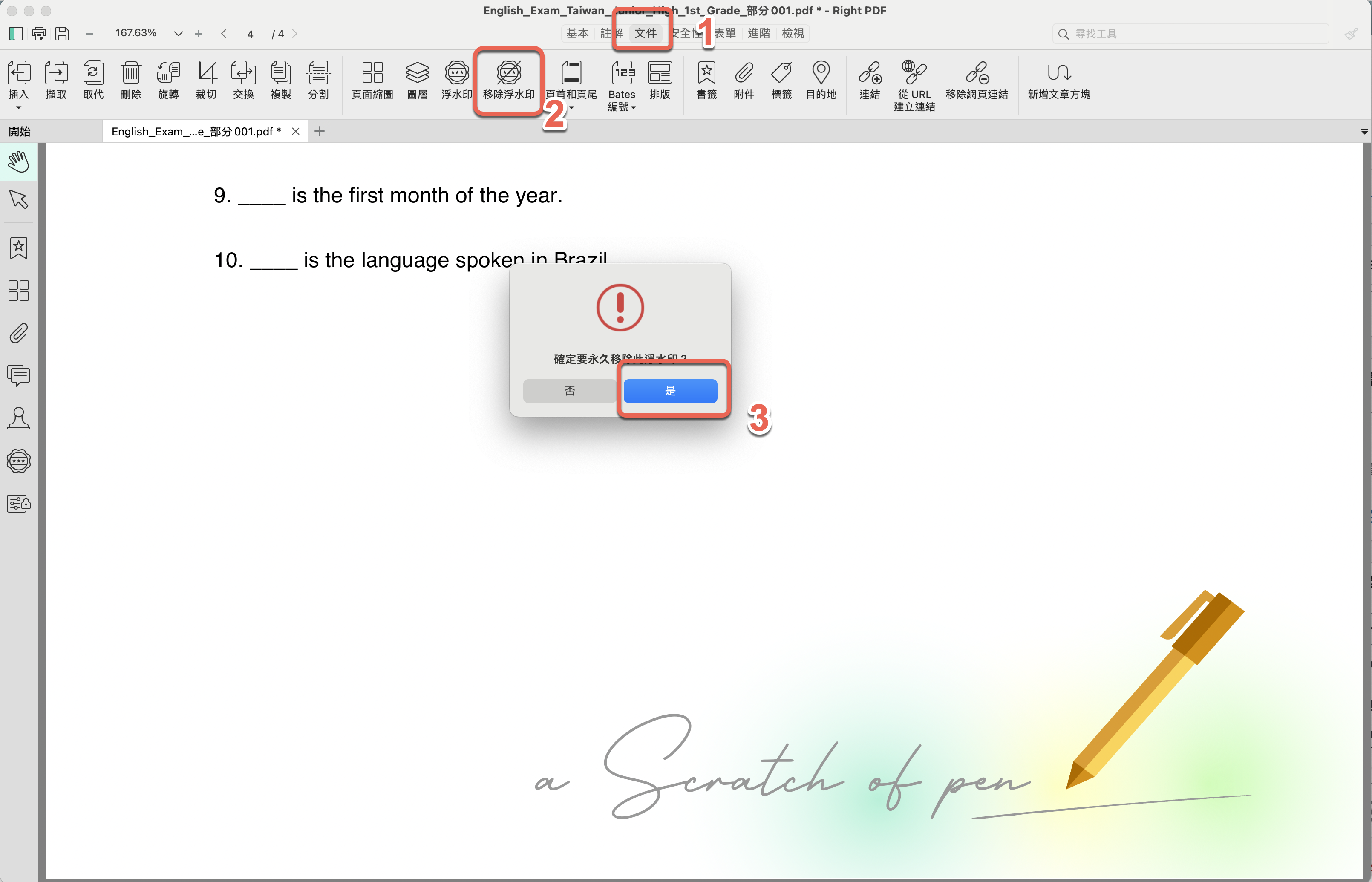Switch to the Document (文件) ribbon tab
The height and width of the screenshot is (882, 1372).
646,33
